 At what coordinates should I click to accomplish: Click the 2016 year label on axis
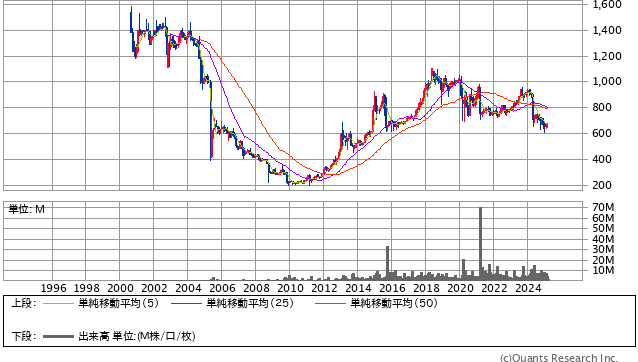pos(392,288)
